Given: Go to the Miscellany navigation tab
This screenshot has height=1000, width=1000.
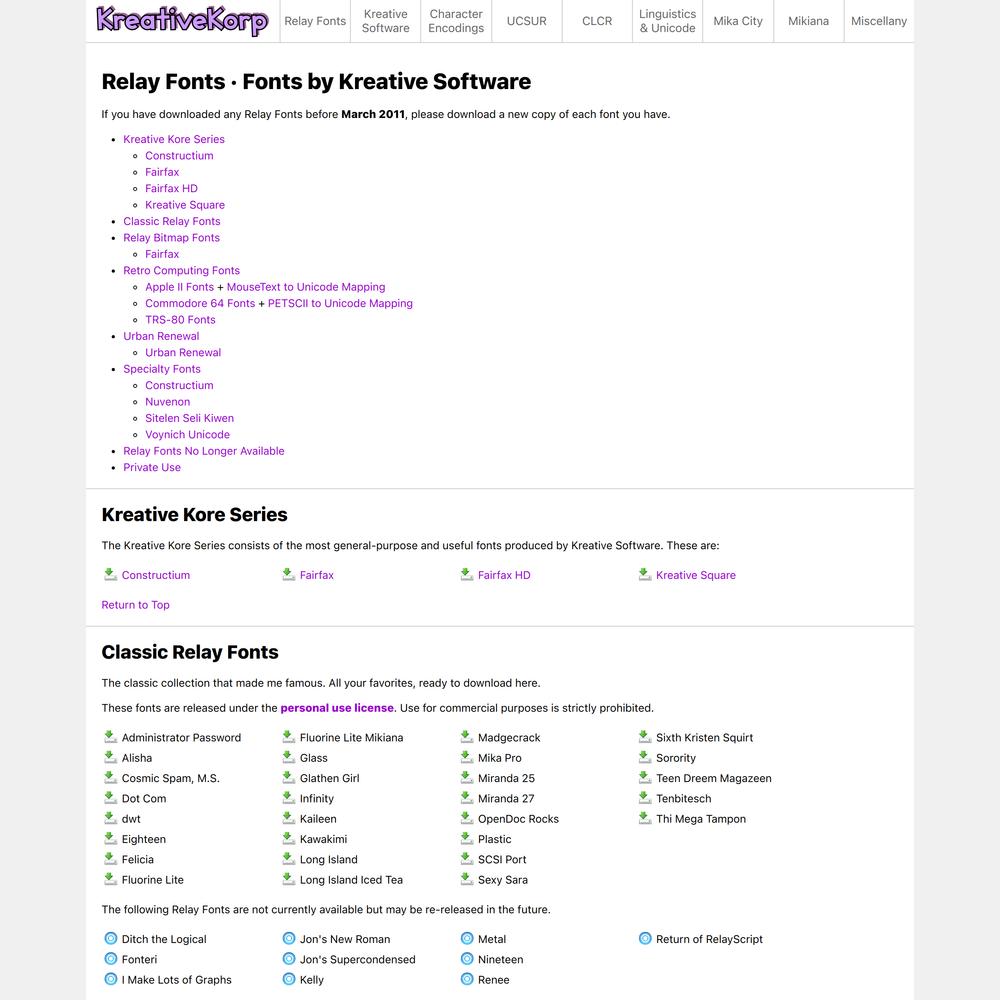Looking at the screenshot, I should pos(879,21).
